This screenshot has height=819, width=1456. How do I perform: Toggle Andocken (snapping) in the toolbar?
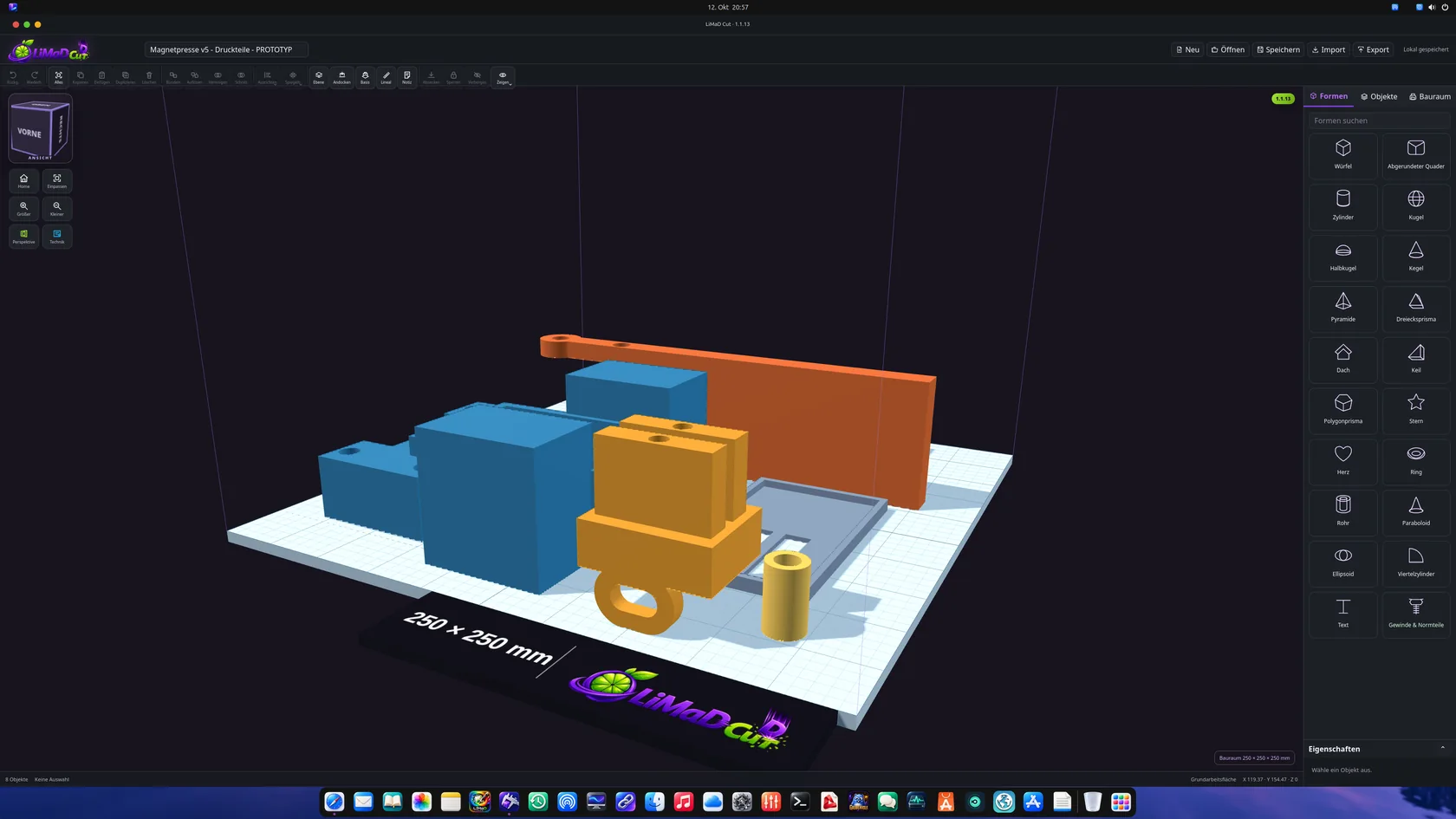pos(341,77)
